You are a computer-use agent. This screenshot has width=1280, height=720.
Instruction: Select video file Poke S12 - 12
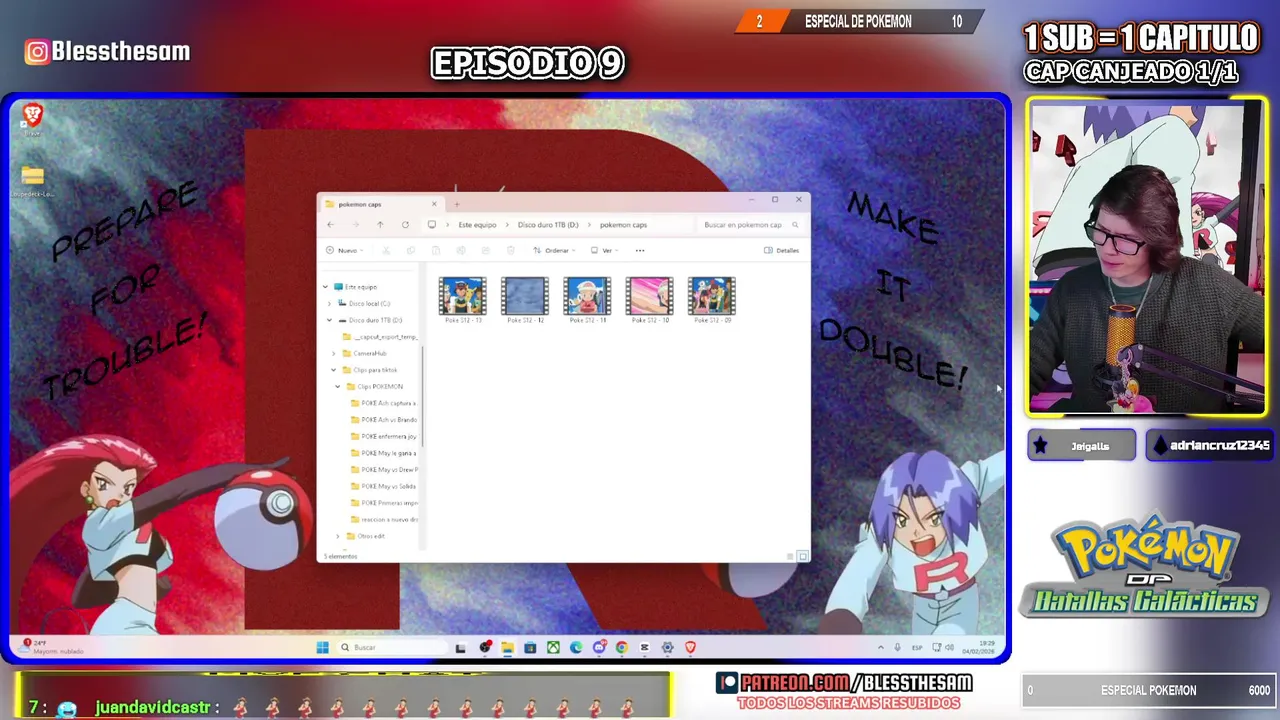coord(525,300)
